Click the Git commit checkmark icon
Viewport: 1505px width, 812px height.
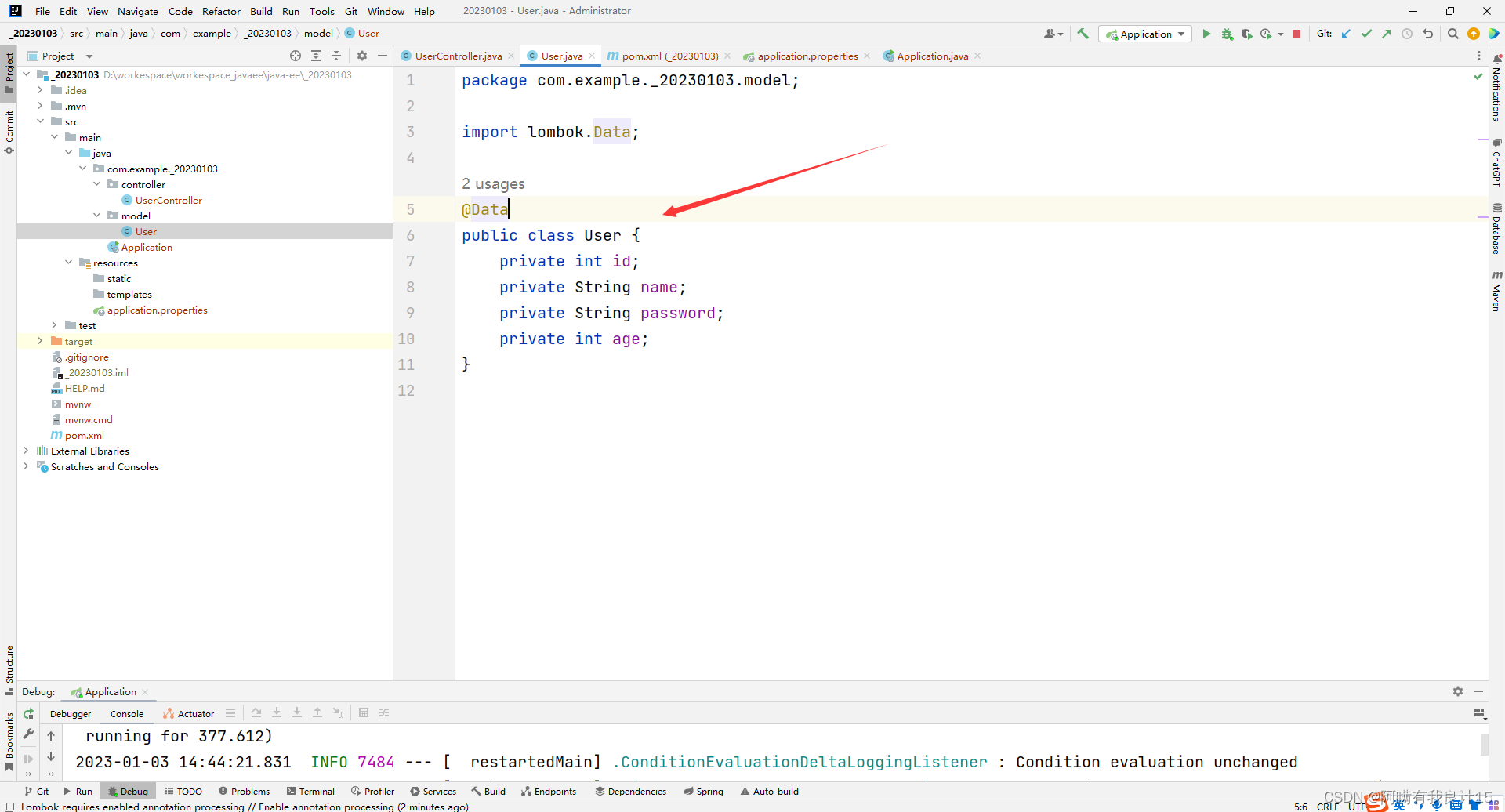tap(1366, 34)
